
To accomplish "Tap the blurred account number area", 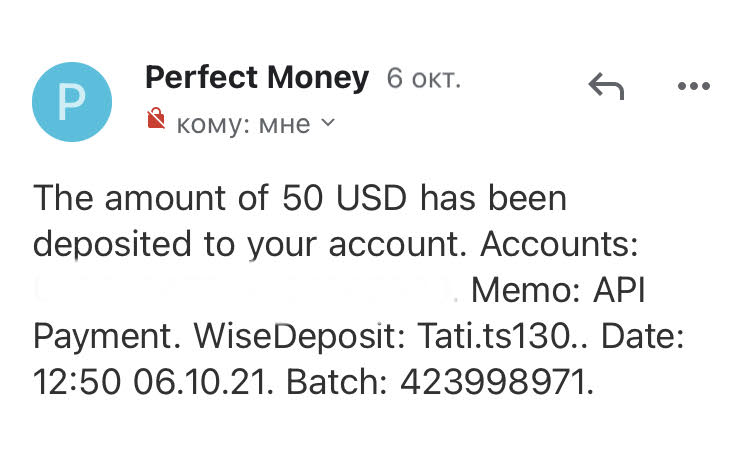I will click(240, 290).
